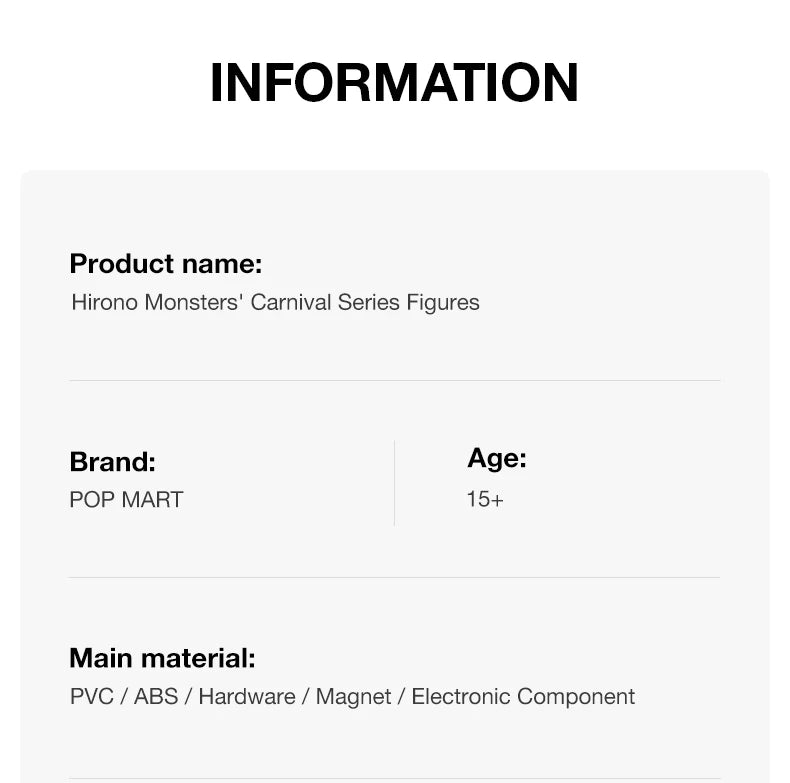
Task: Click the word "Monsters'" in product name
Action: tap(194, 302)
